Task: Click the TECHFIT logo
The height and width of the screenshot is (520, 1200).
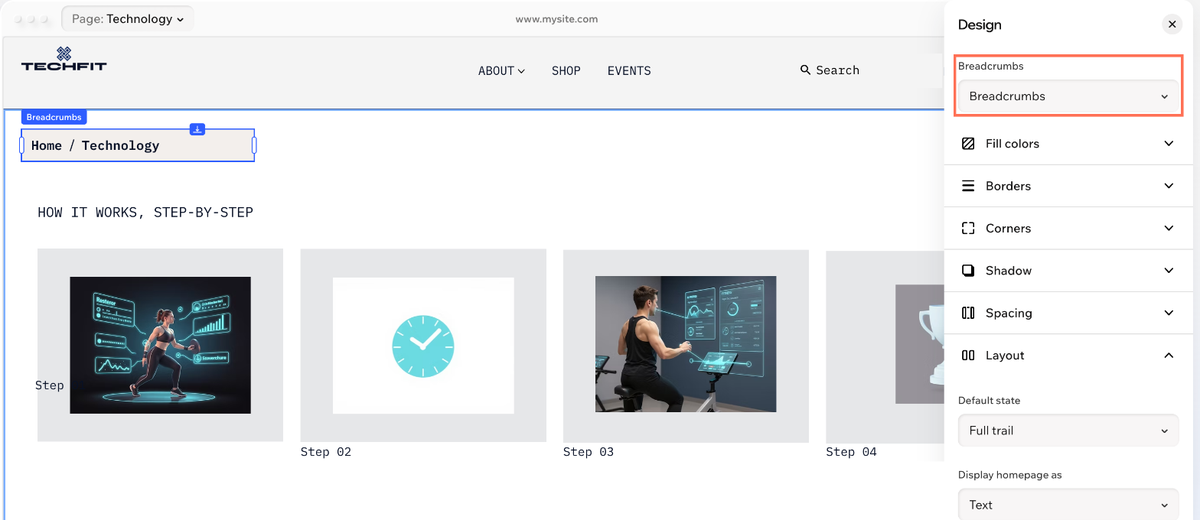Action: [64, 59]
